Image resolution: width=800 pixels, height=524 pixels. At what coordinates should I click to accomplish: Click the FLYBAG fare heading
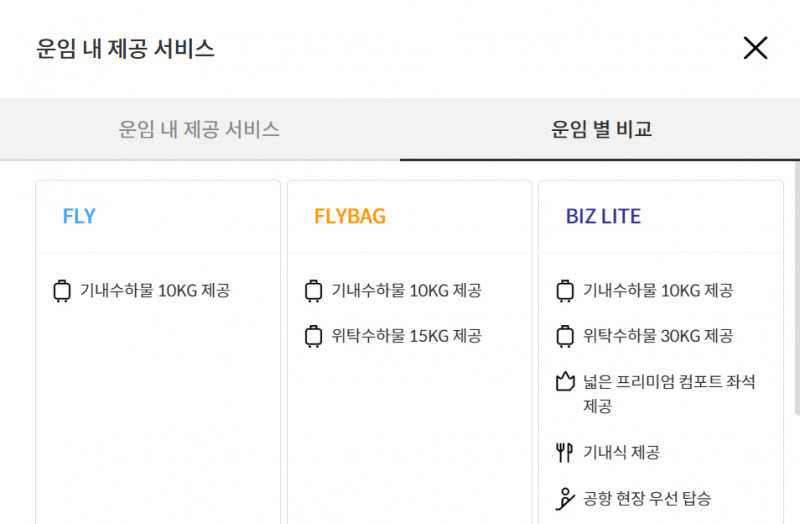click(x=349, y=216)
